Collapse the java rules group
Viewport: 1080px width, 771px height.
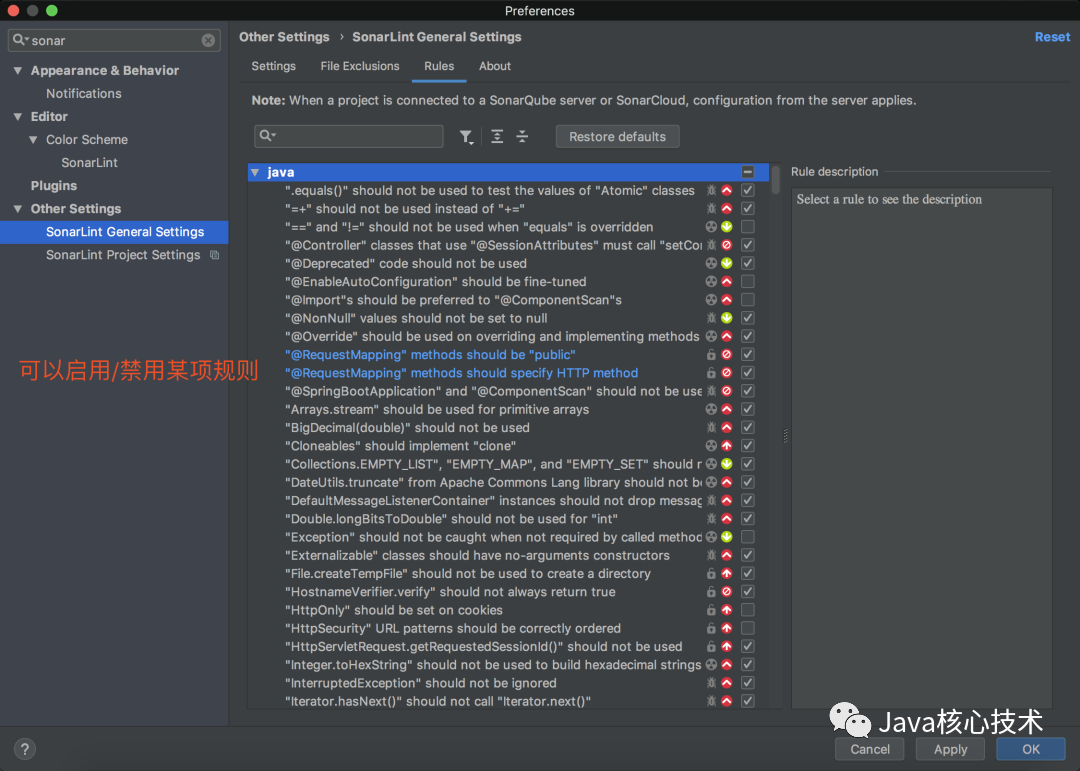pos(256,172)
